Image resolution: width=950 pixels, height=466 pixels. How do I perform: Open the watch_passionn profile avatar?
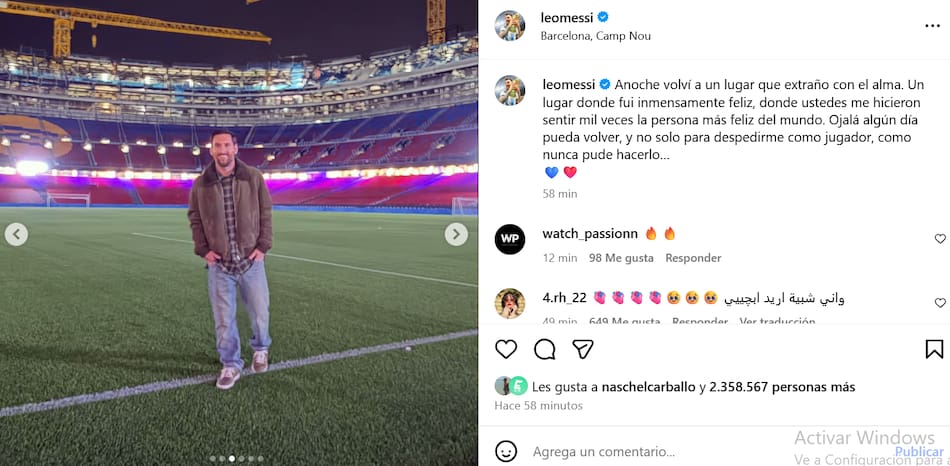click(510, 240)
